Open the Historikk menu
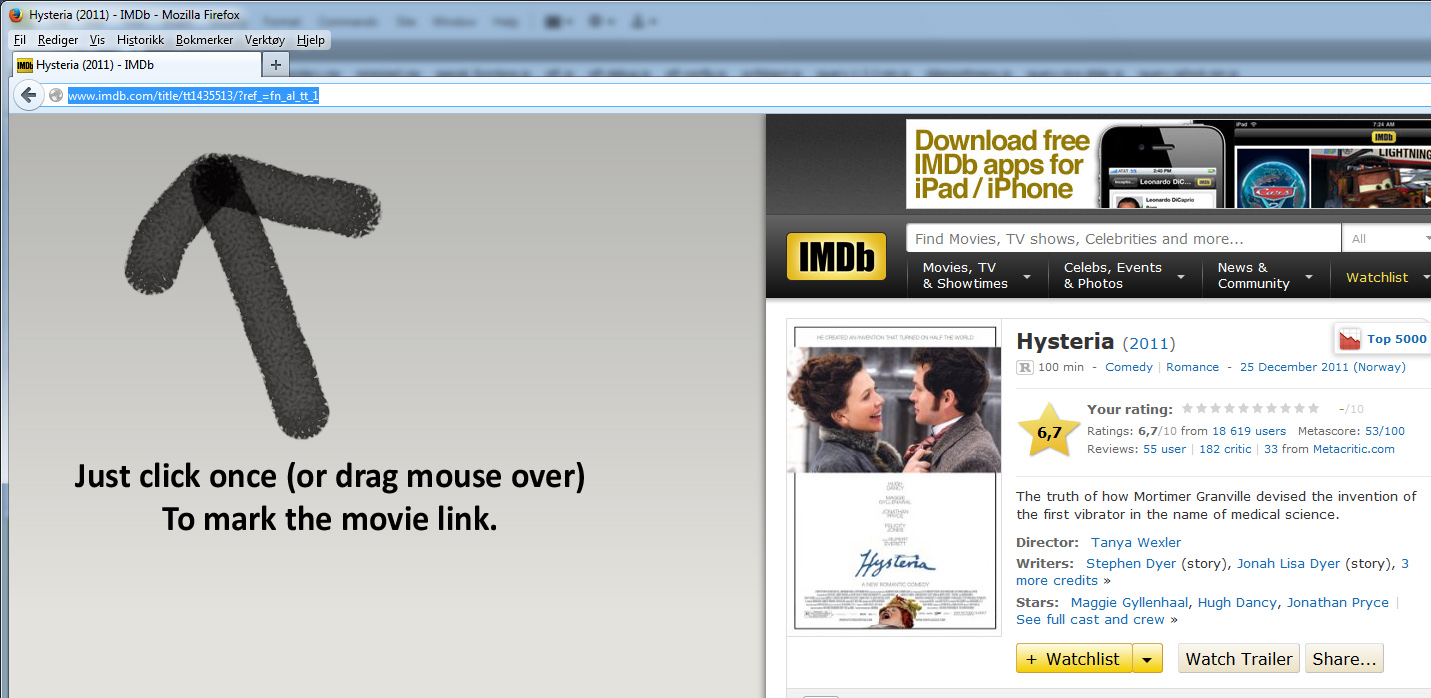The height and width of the screenshot is (698, 1431). point(140,40)
